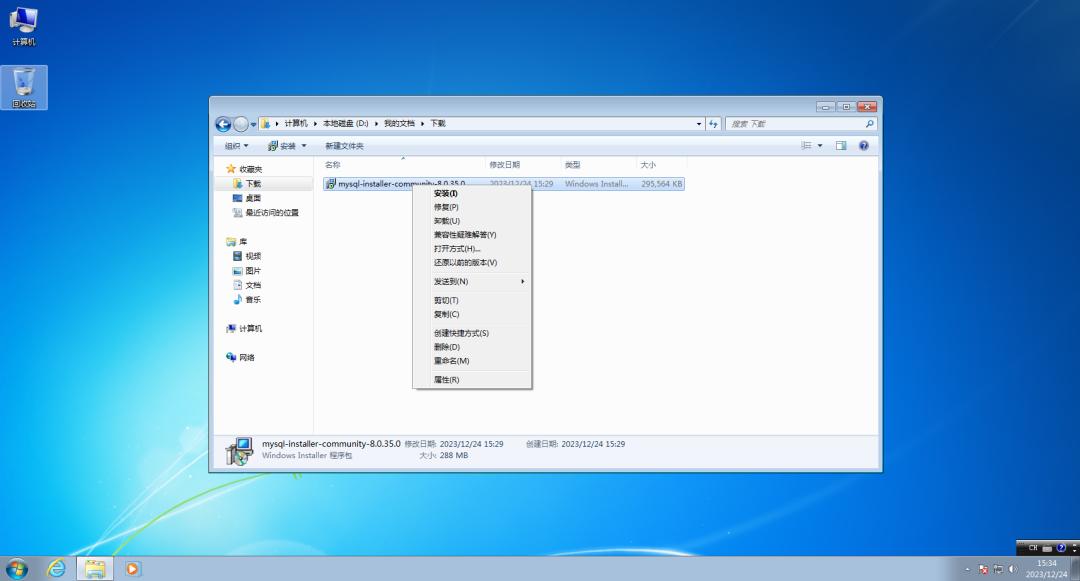Expand the arrow after 计算机 in path
Image resolution: width=1080 pixels, height=581 pixels.
point(315,124)
